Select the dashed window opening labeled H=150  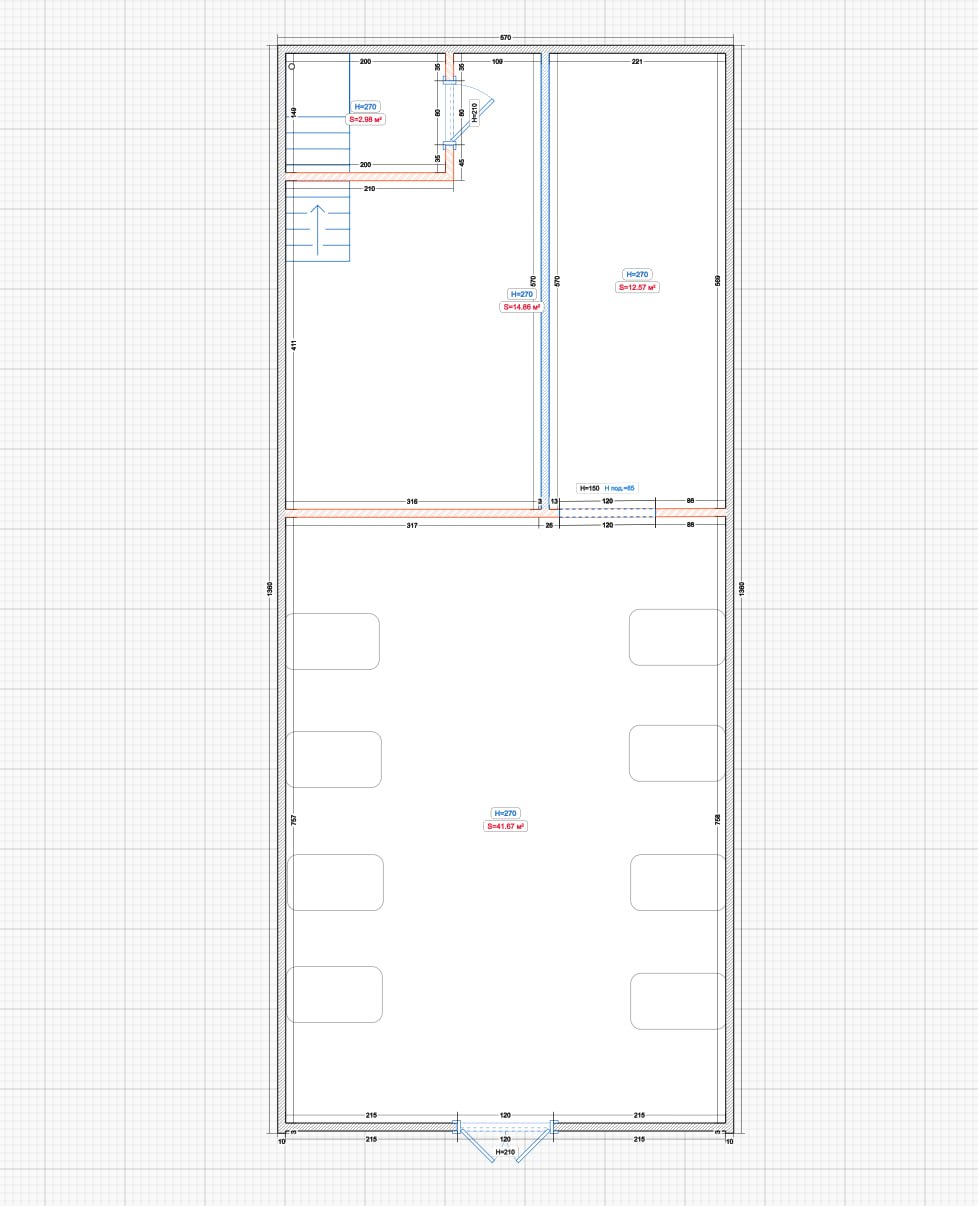pyautogui.click(x=606, y=513)
